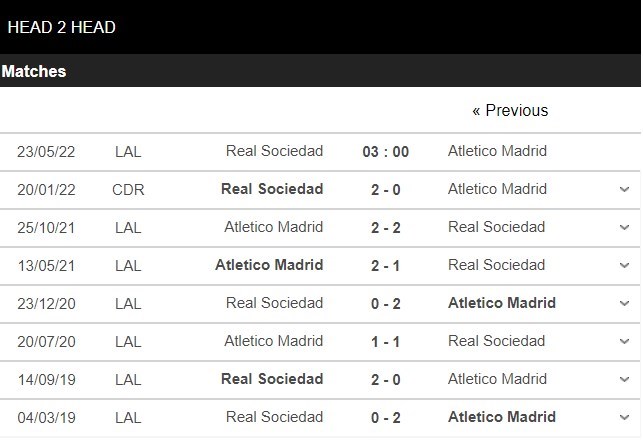Open the 03 : 00 upcoming match time

385,152
